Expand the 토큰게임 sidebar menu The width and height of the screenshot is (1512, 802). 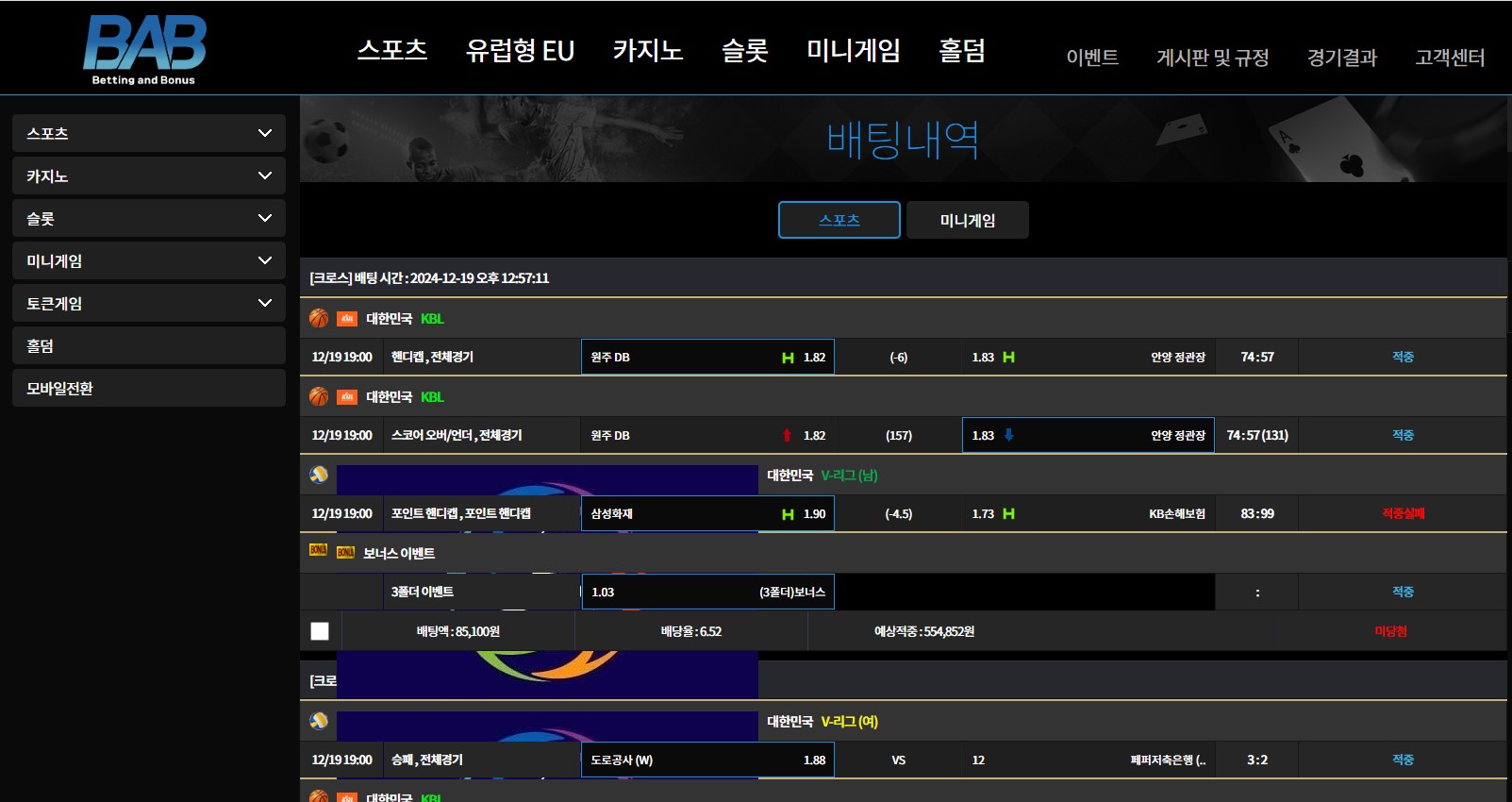click(149, 303)
